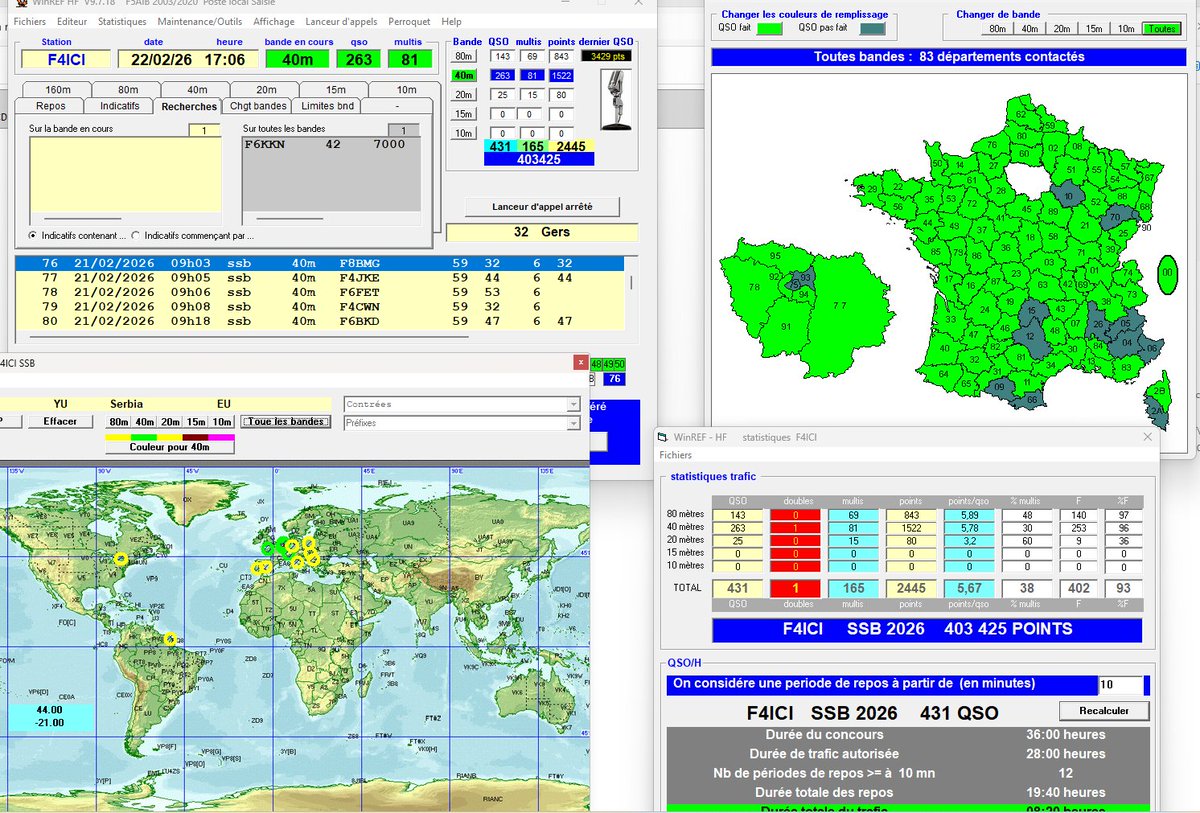Switch to the Repos tab
The image size is (1200, 813).
(51, 106)
